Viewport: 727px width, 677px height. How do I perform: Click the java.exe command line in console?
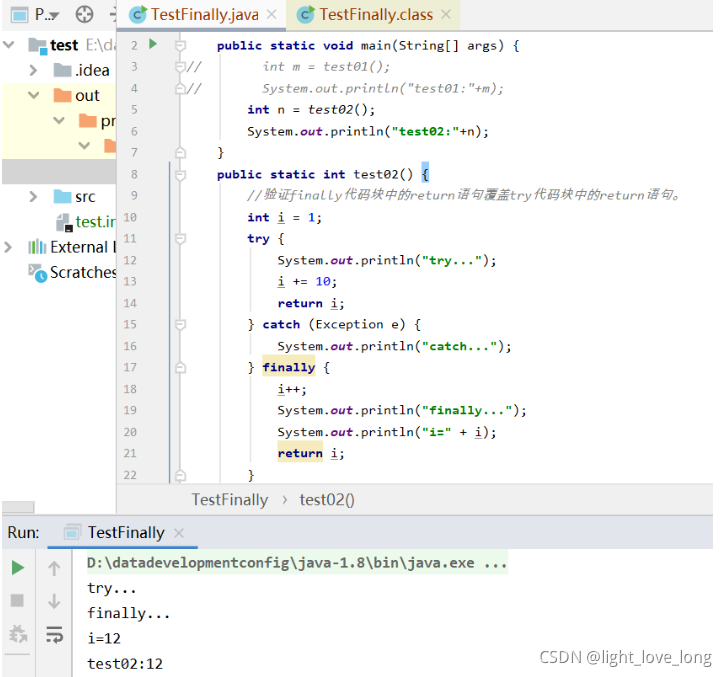tap(297, 562)
